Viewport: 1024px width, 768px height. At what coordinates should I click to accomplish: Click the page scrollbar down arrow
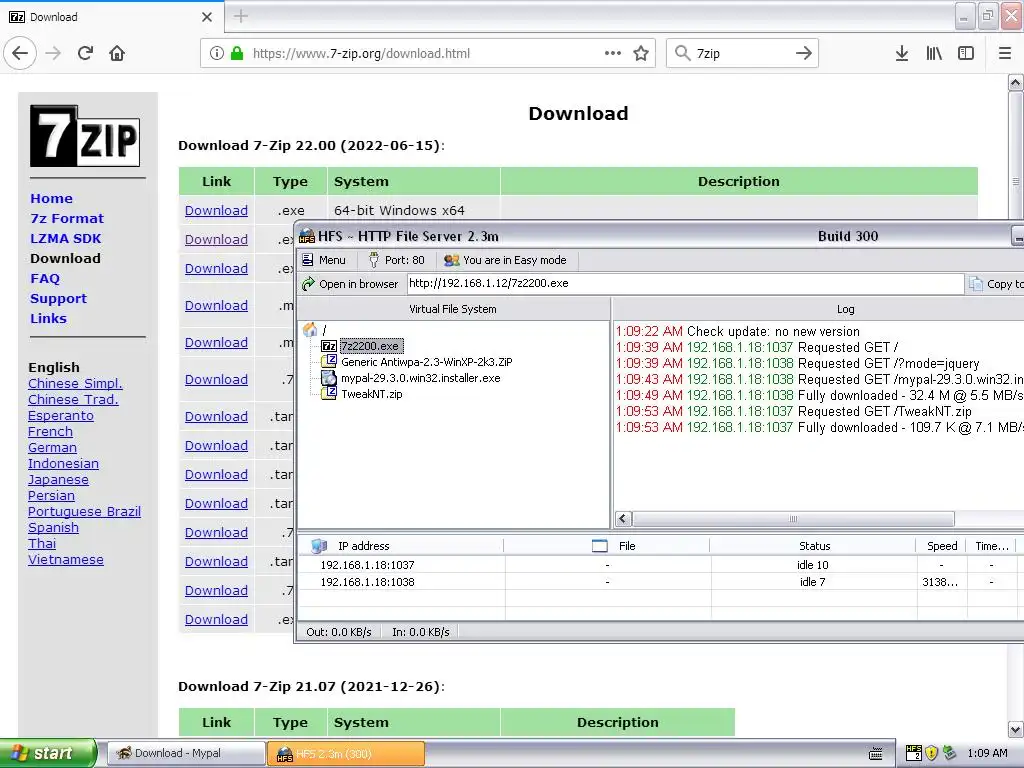point(1016,729)
